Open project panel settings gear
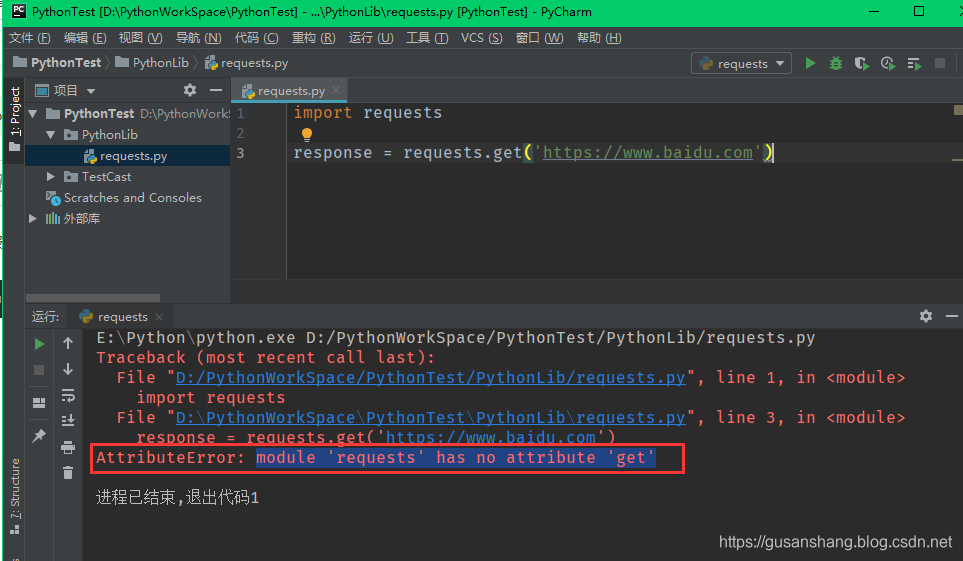The height and width of the screenshot is (561, 963). [x=190, y=90]
